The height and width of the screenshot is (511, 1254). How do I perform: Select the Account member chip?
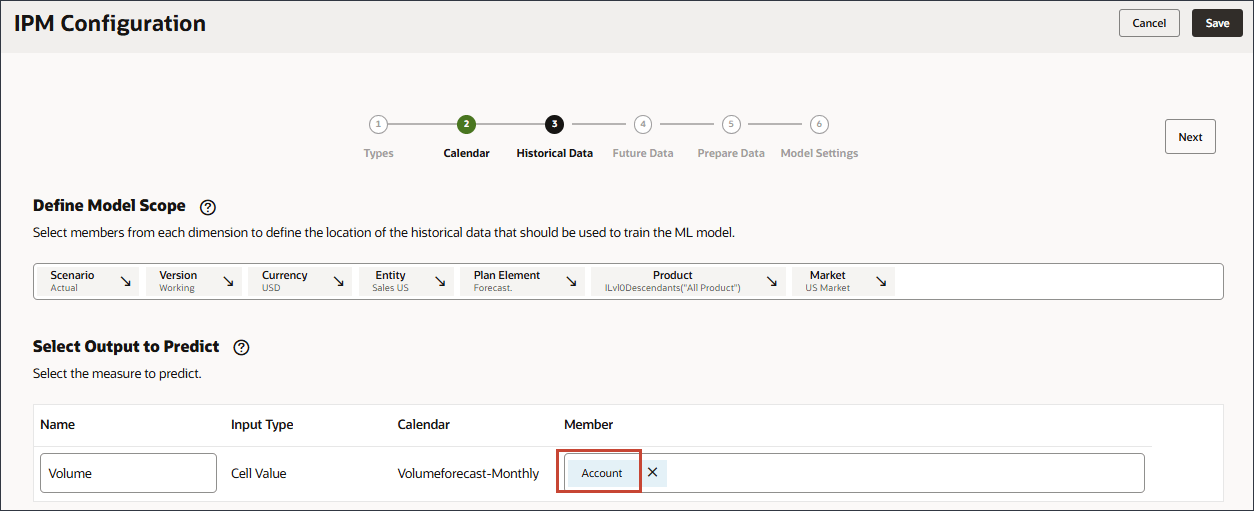(602, 473)
